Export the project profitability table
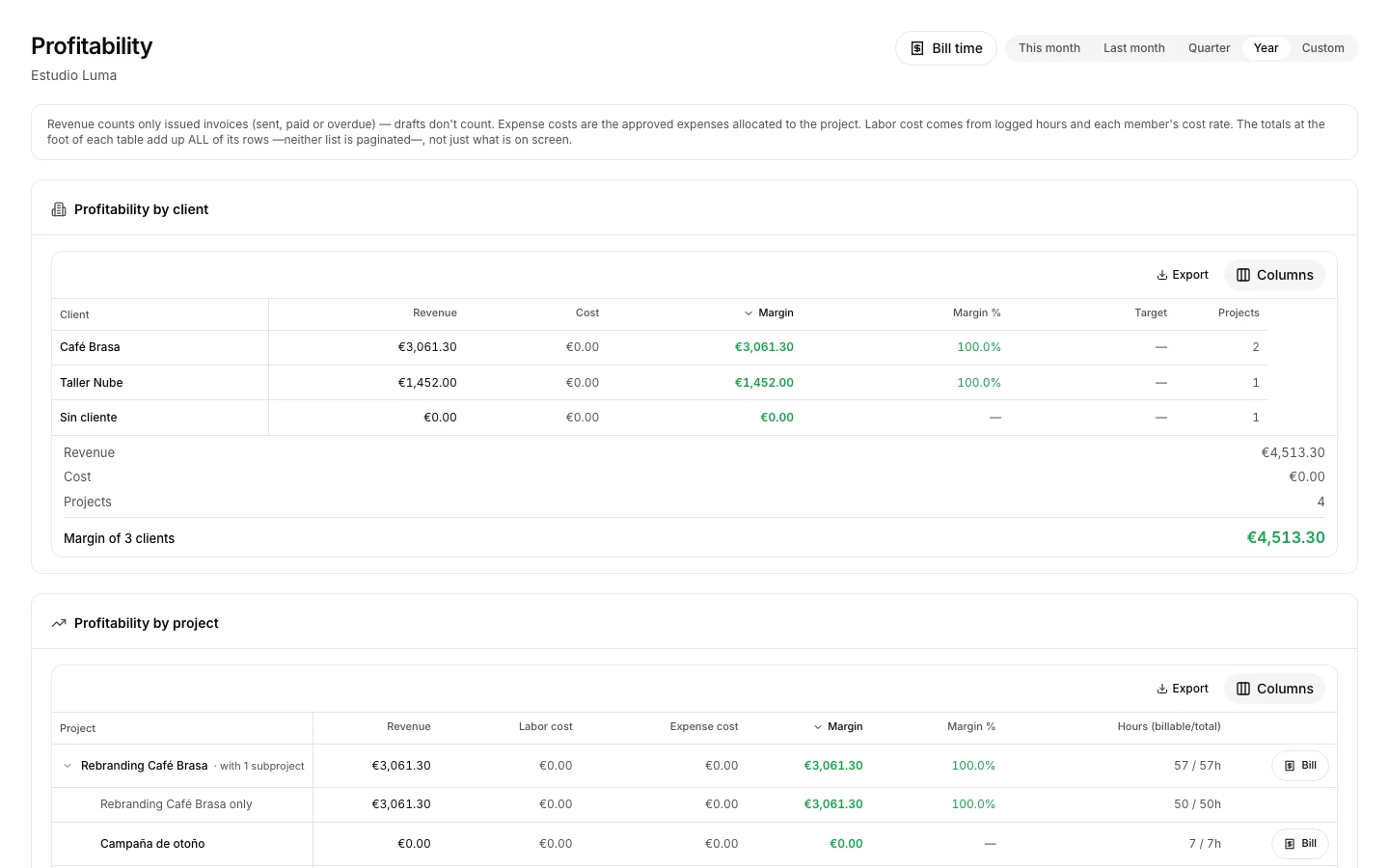1389x868 pixels. [x=1183, y=689]
